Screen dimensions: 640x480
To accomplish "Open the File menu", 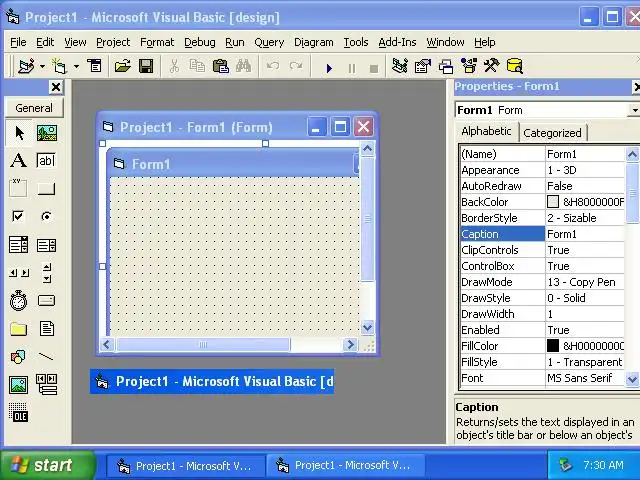I will point(18,42).
